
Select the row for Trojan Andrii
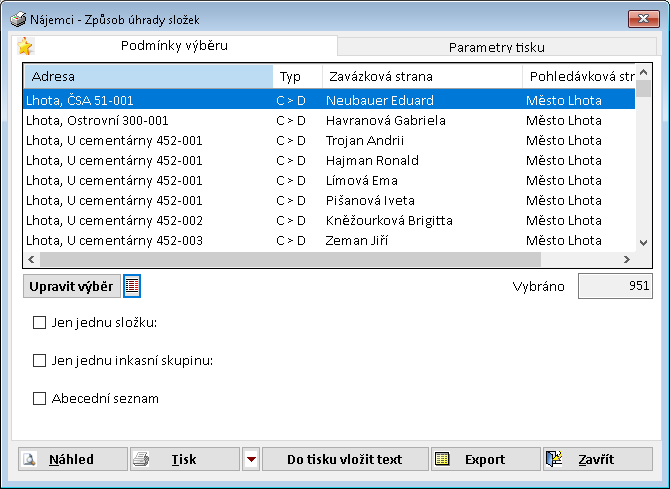(328, 140)
